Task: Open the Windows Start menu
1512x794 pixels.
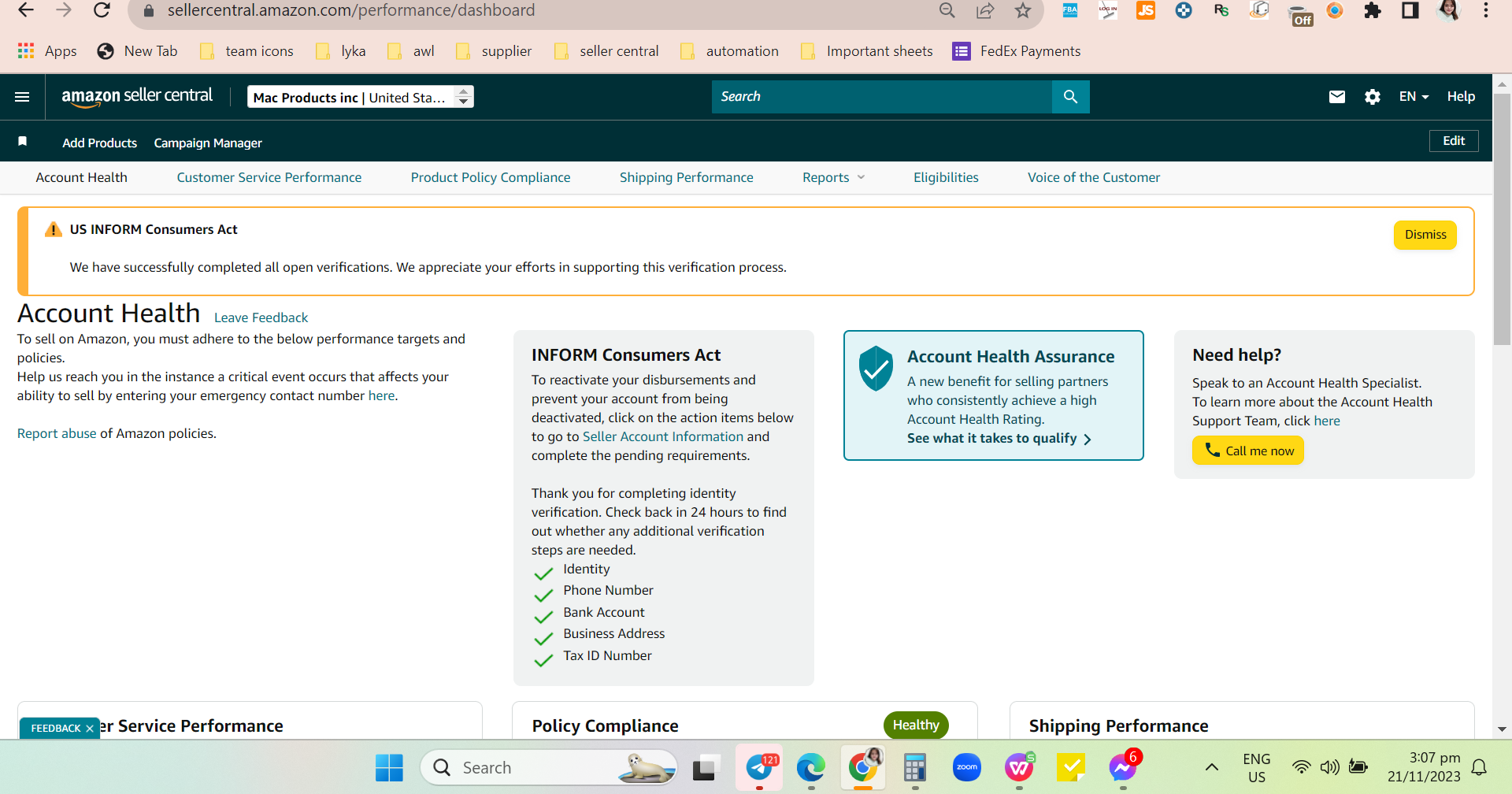Action: [389, 767]
